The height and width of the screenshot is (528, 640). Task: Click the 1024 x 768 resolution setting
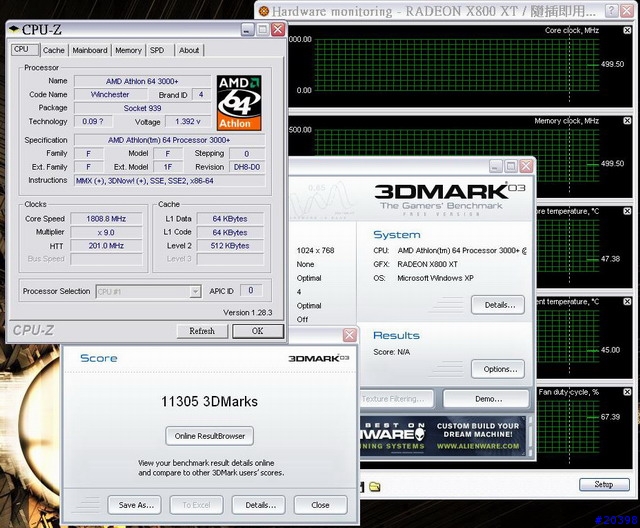click(x=316, y=251)
